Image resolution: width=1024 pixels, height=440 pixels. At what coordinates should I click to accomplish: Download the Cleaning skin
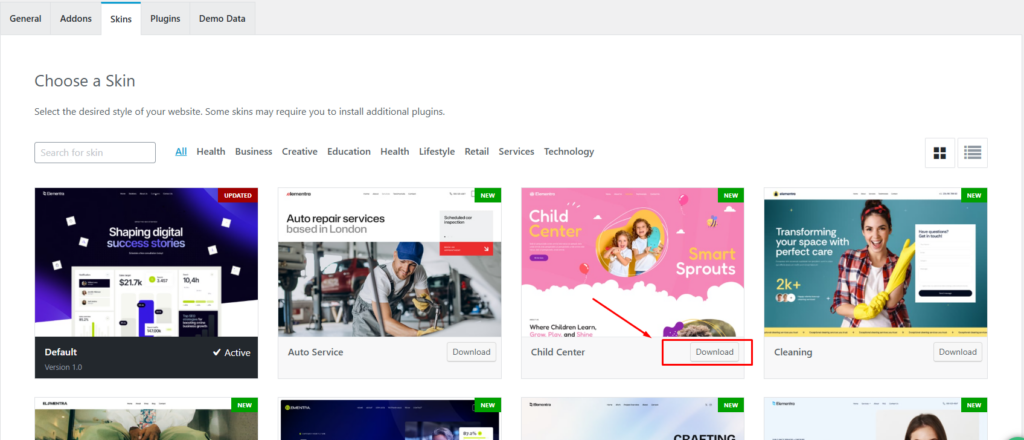pos(957,352)
